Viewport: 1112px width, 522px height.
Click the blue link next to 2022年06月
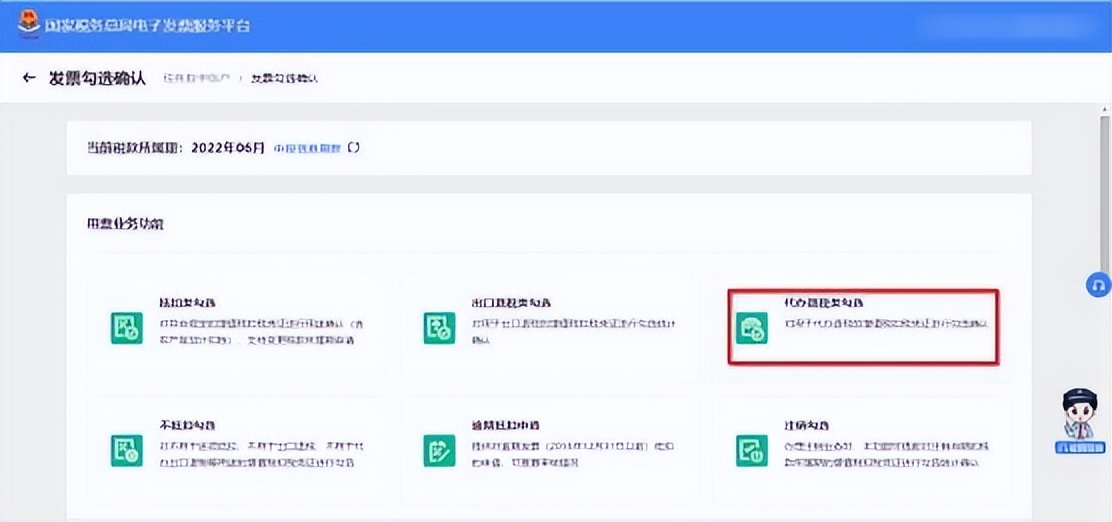click(x=308, y=148)
